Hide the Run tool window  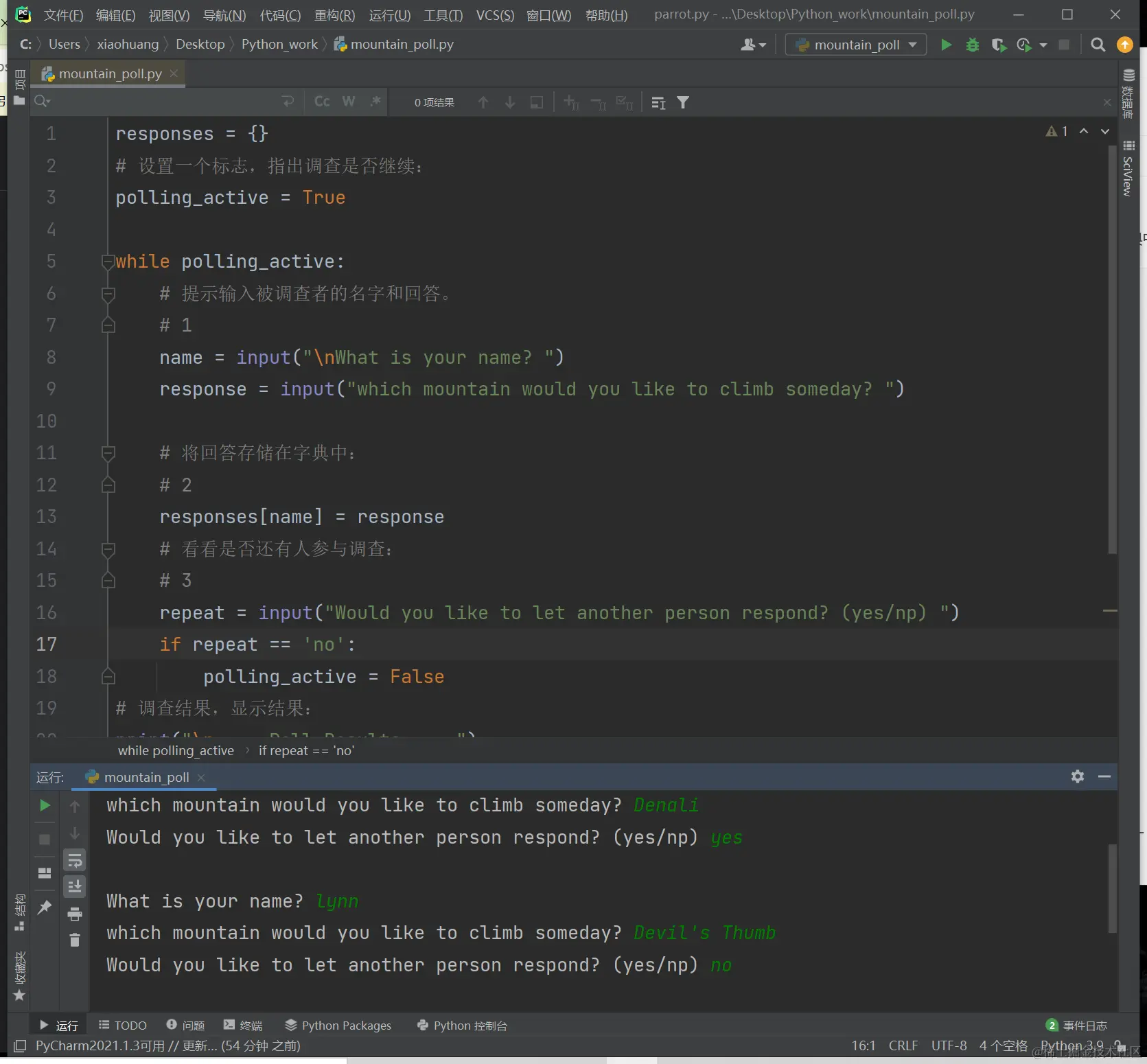pos(1104,776)
